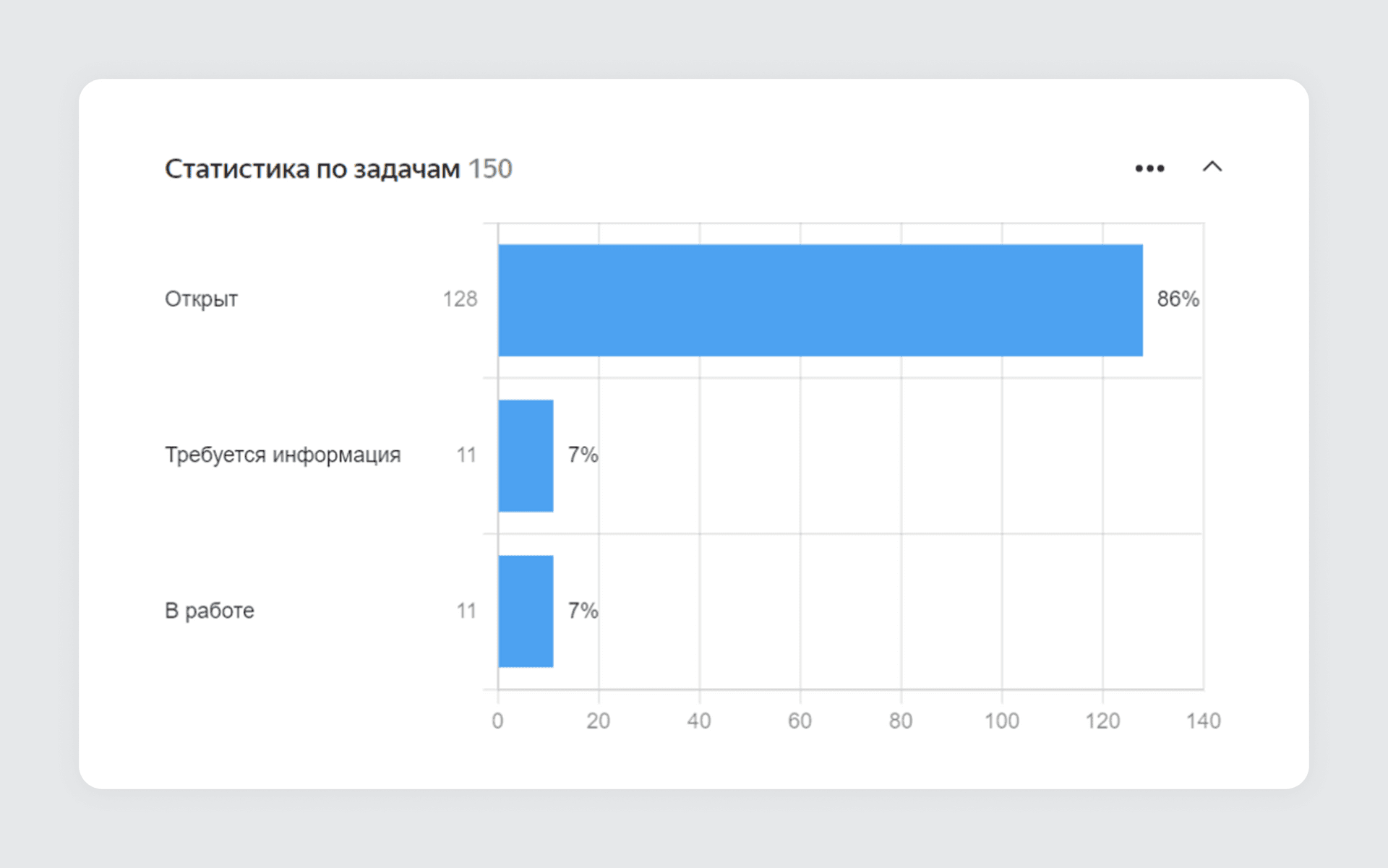1388x868 pixels.
Task: Click the 11 count next to Требуется информация
Action: tap(466, 455)
